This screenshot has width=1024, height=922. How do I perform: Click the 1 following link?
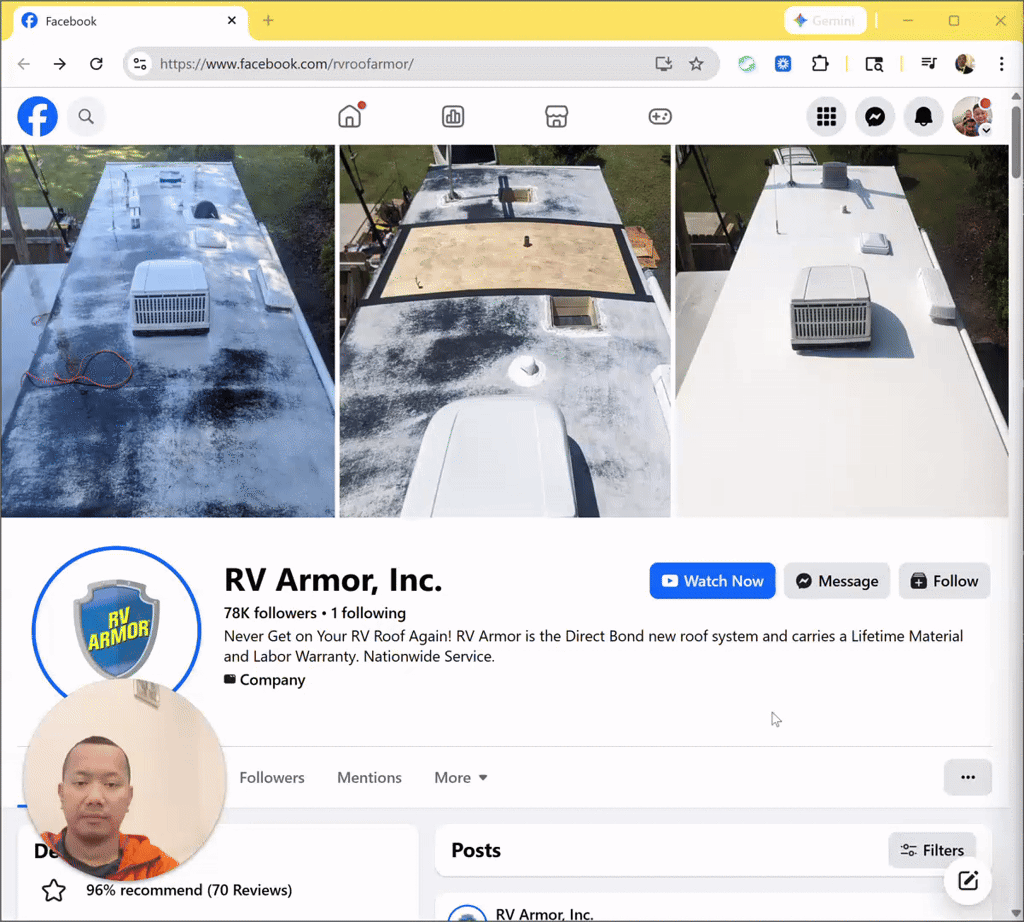[368, 613]
